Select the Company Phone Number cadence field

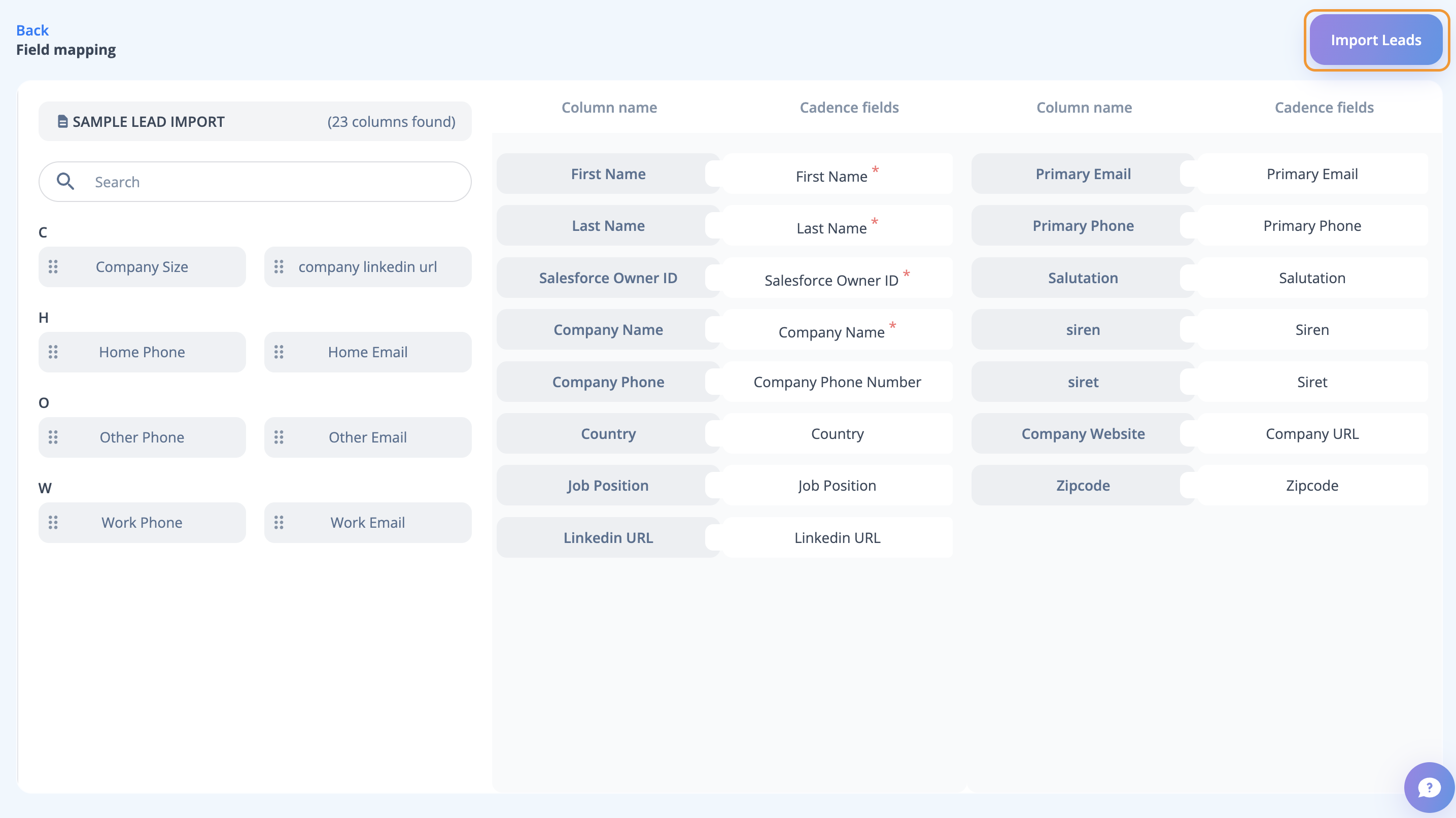[x=837, y=382]
